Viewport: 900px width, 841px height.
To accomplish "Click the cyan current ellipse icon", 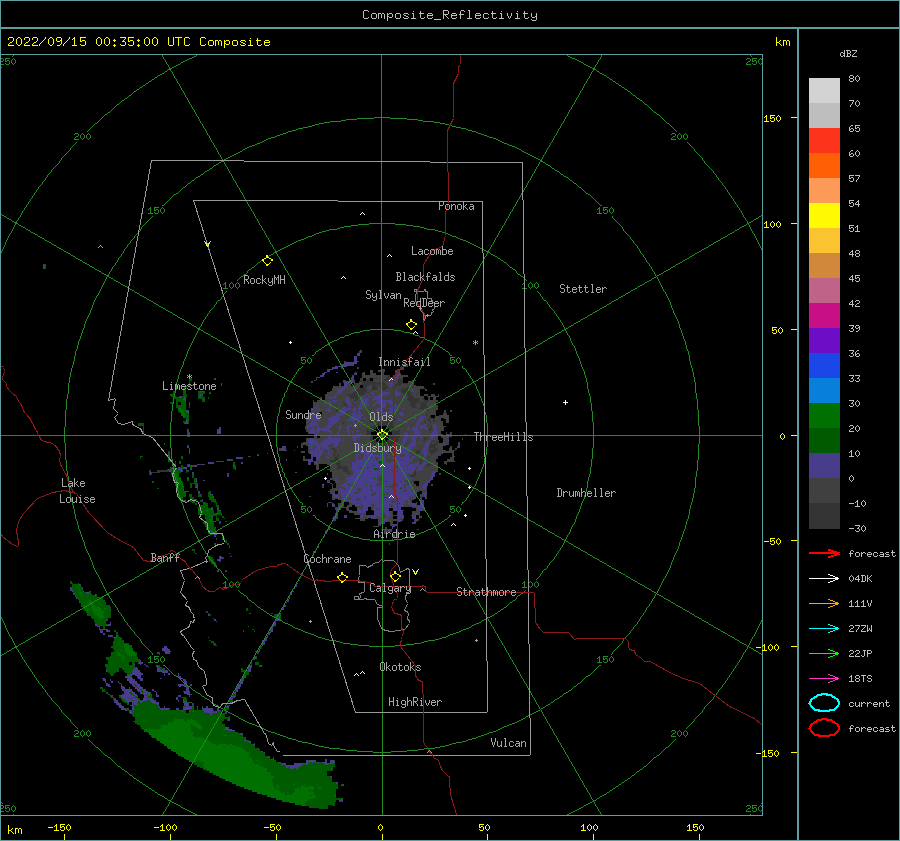I will (x=824, y=703).
